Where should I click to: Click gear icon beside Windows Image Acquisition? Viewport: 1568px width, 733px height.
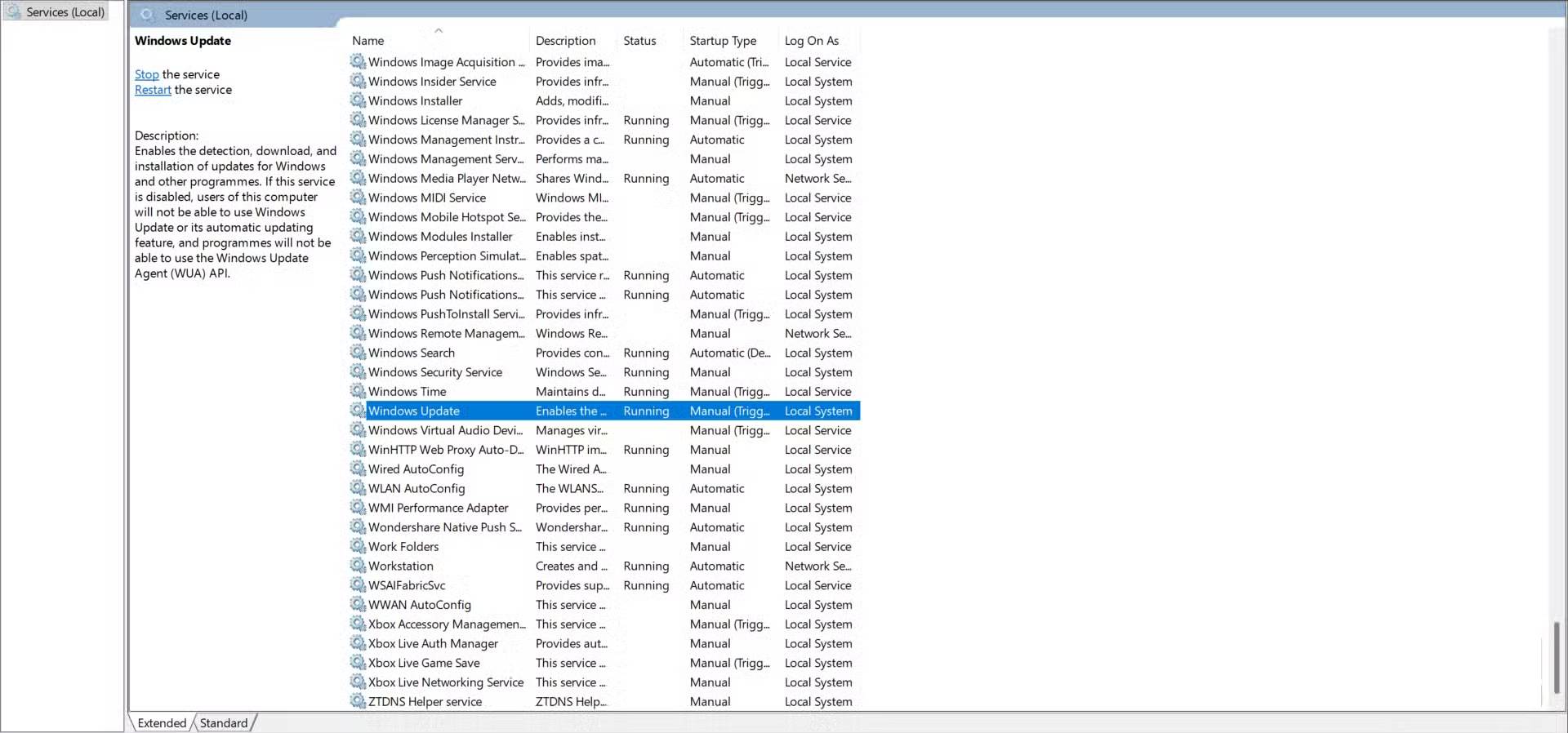pos(358,61)
